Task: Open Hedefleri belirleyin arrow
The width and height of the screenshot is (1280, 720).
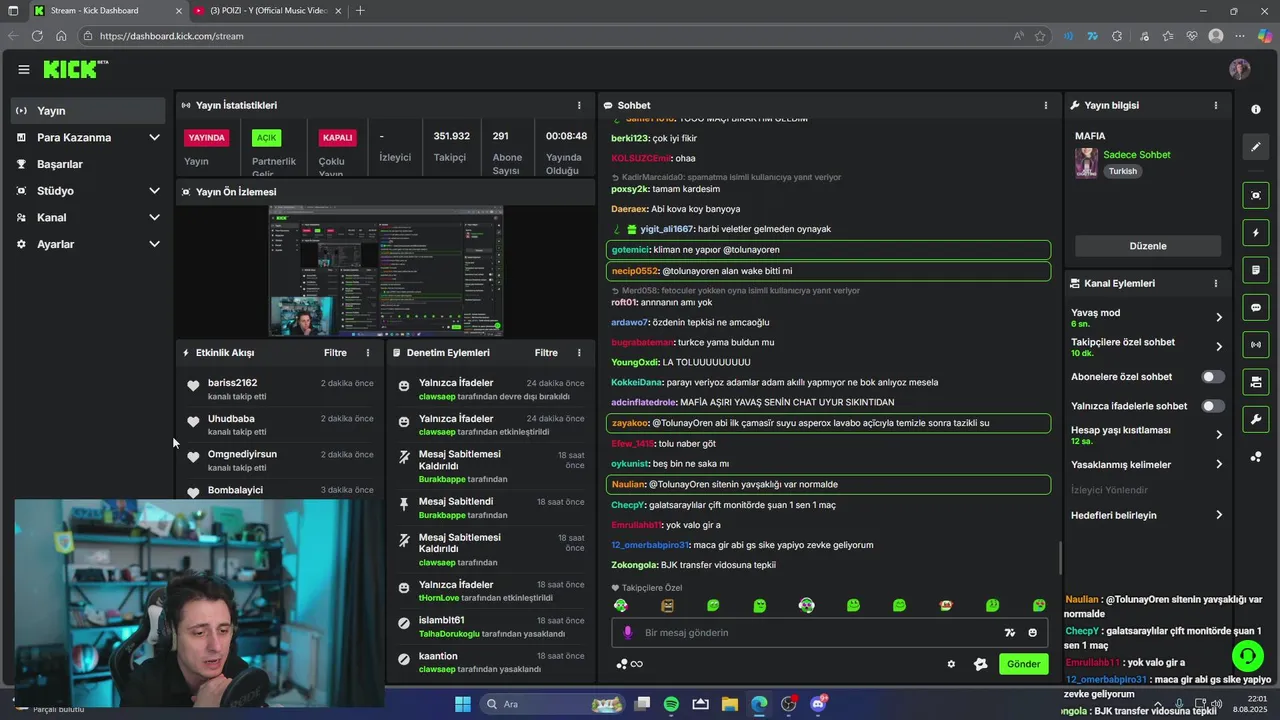Action: [x=1219, y=515]
